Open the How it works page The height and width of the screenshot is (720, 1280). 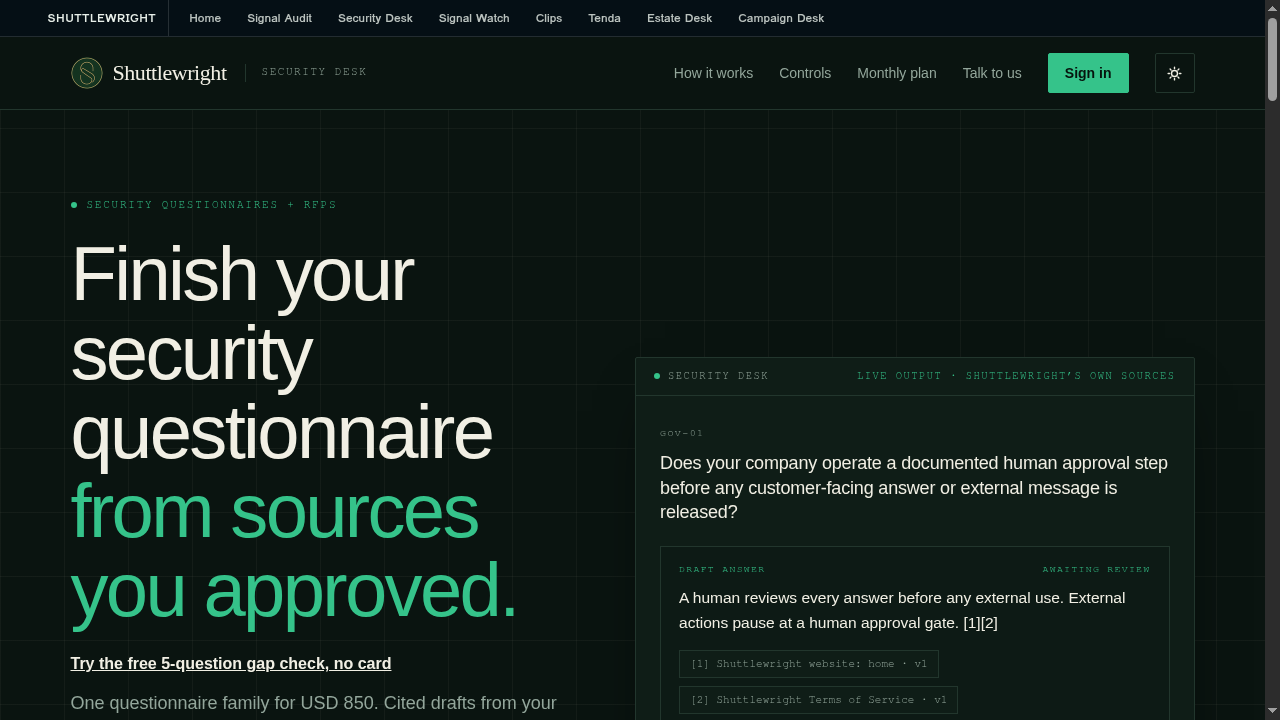(713, 73)
